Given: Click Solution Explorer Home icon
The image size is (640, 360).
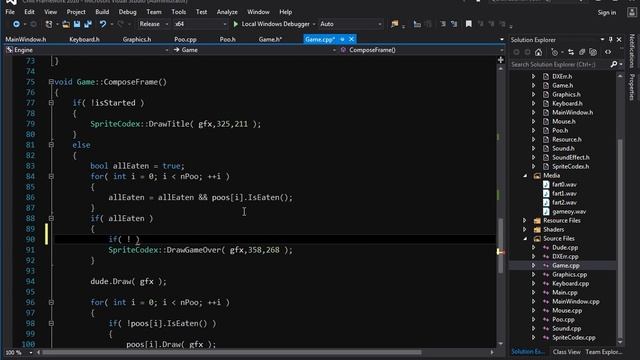Looking at the screenshot, I should 539,52.
